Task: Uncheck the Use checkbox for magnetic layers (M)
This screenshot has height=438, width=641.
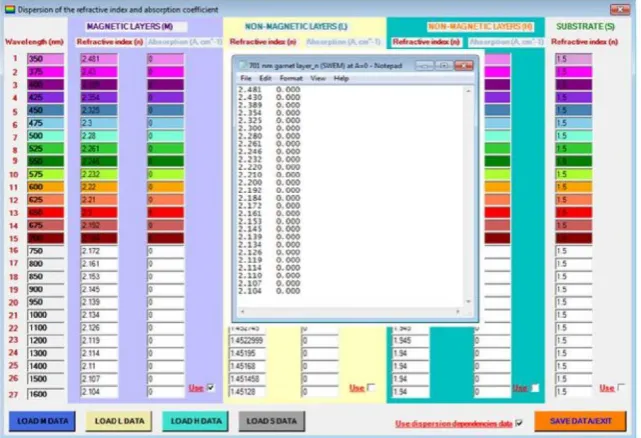Action: pyautogui.click(x=211, y=387)
